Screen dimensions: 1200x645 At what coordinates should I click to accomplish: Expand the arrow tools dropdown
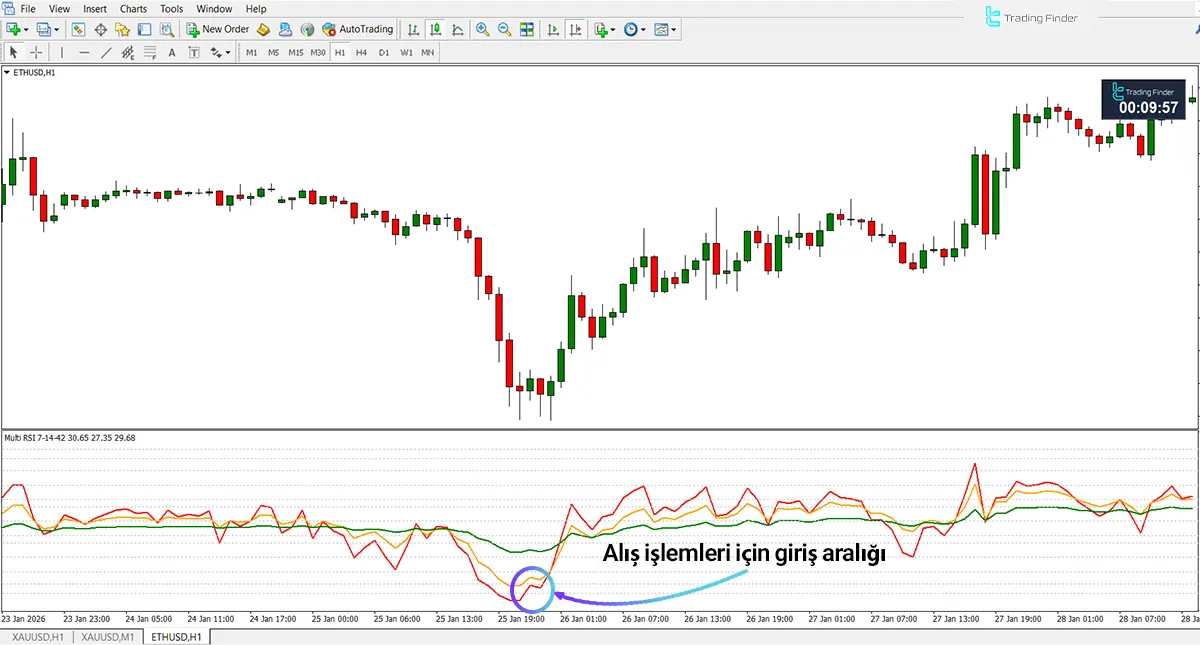tap(229, 52)
